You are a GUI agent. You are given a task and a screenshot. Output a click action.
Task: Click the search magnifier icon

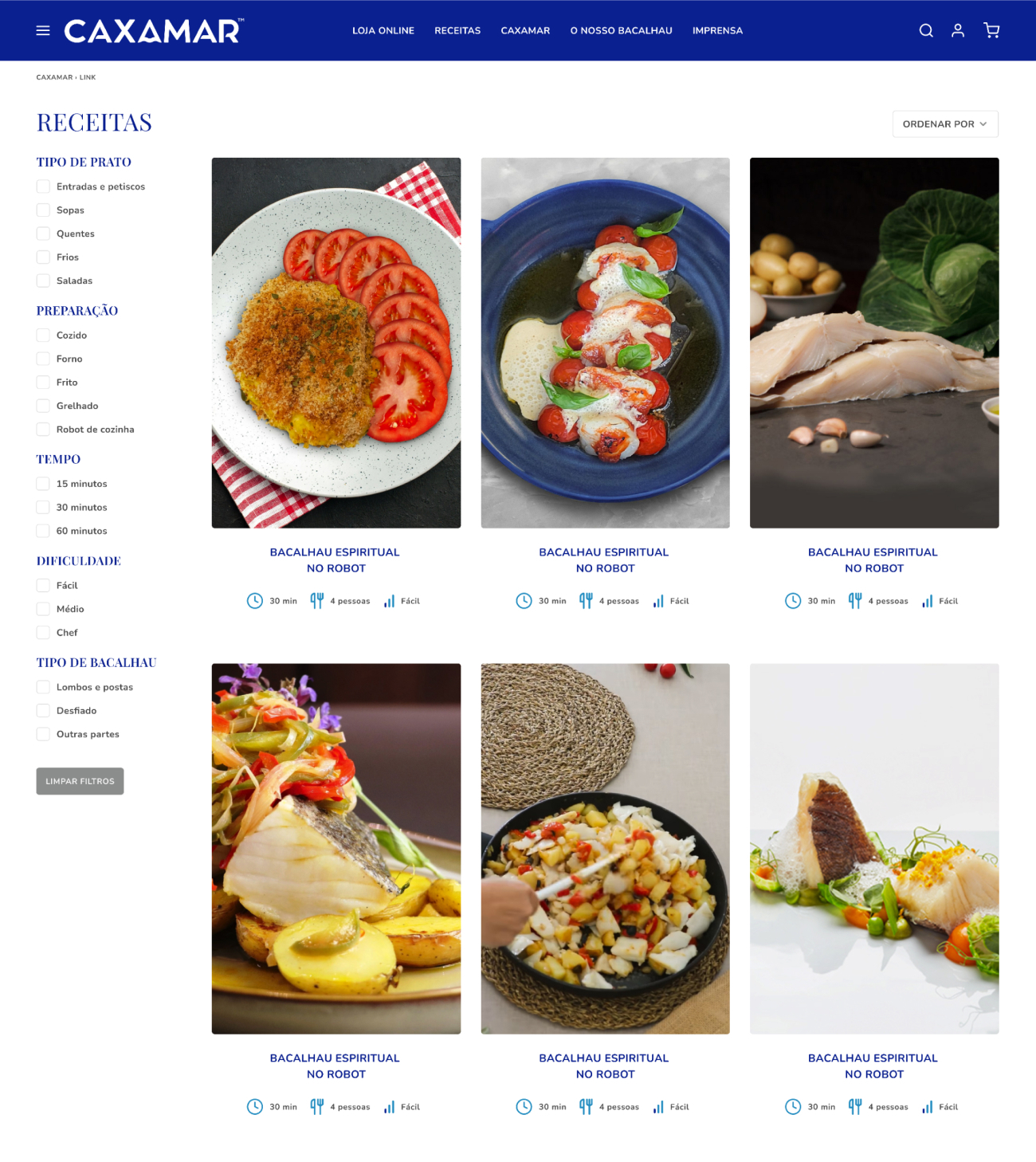click(x=926, y=30)
